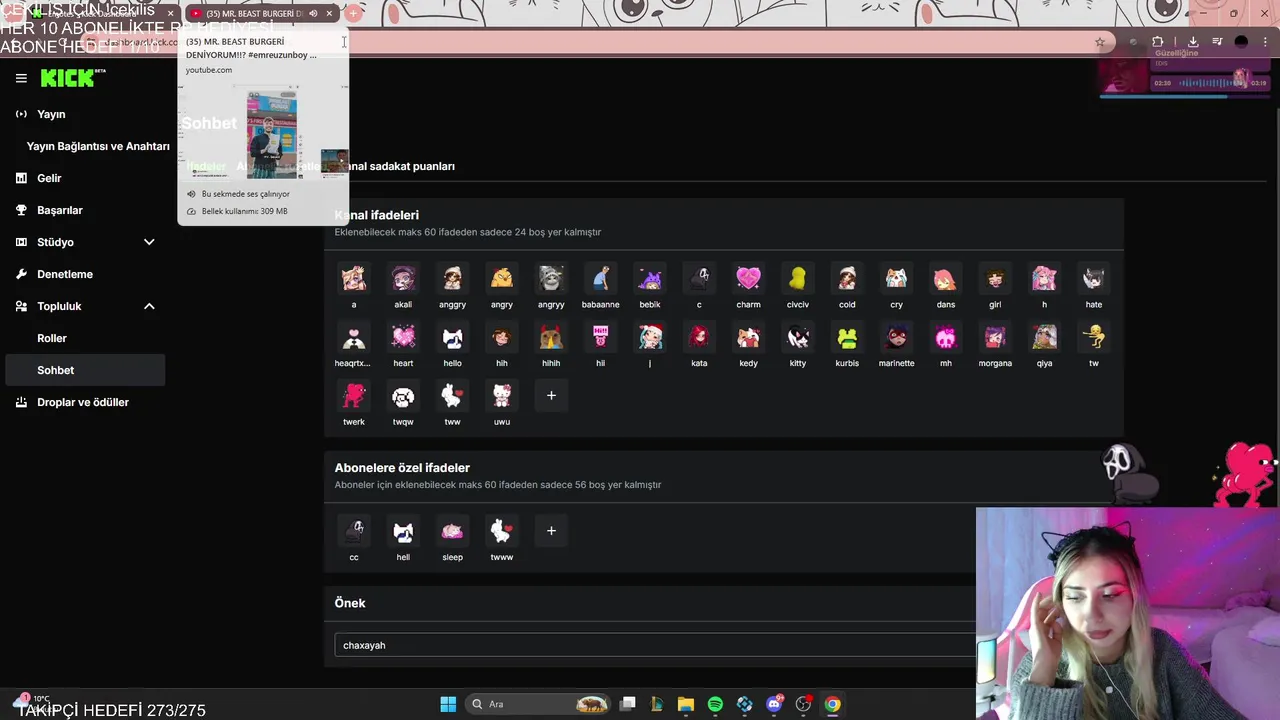Expand the Stüdyo chevron
The image size is (1280, 720).
point(149,242)
